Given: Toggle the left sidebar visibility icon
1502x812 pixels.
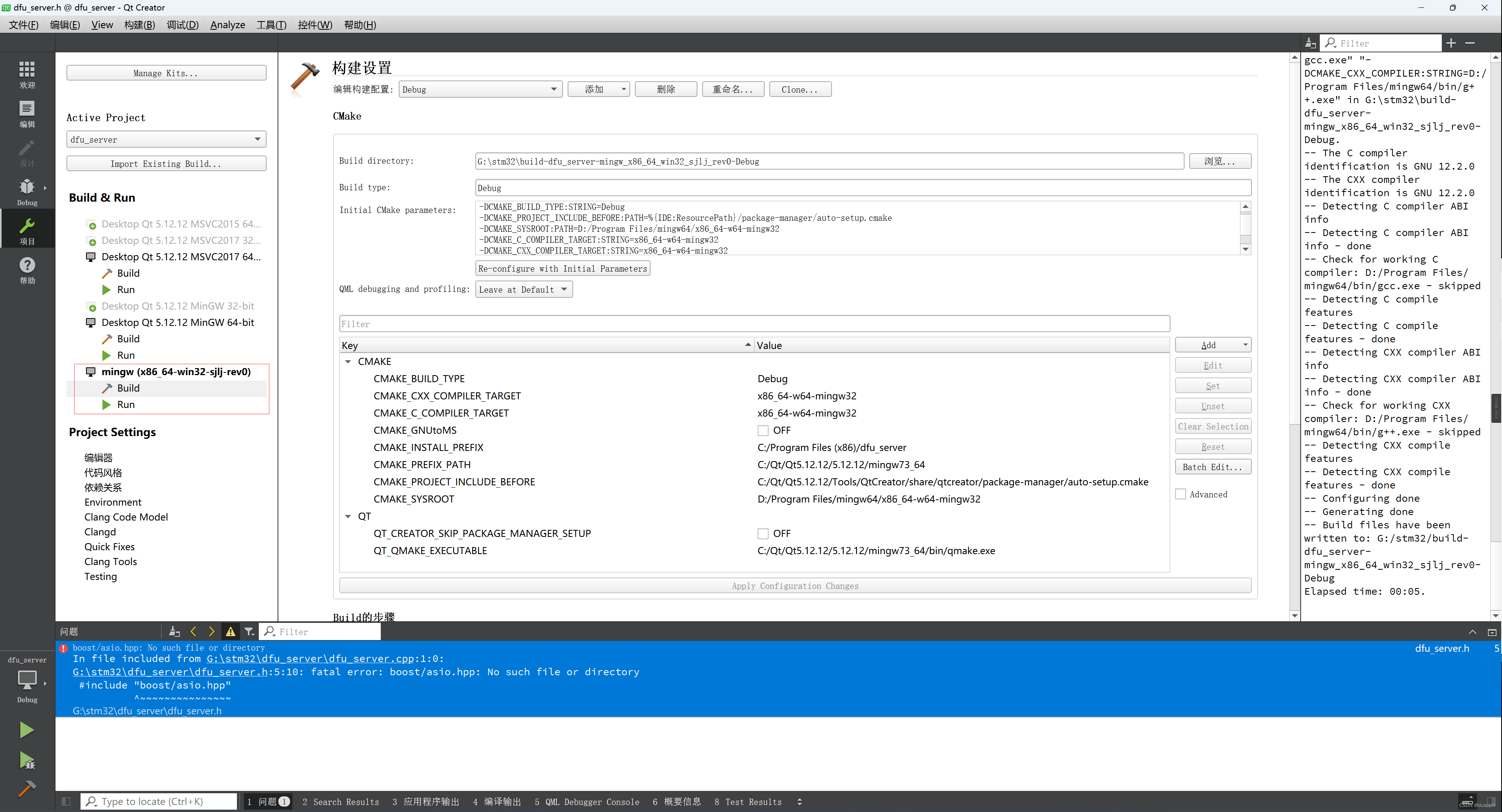Looking at the screenshot, I should point(66,801).
